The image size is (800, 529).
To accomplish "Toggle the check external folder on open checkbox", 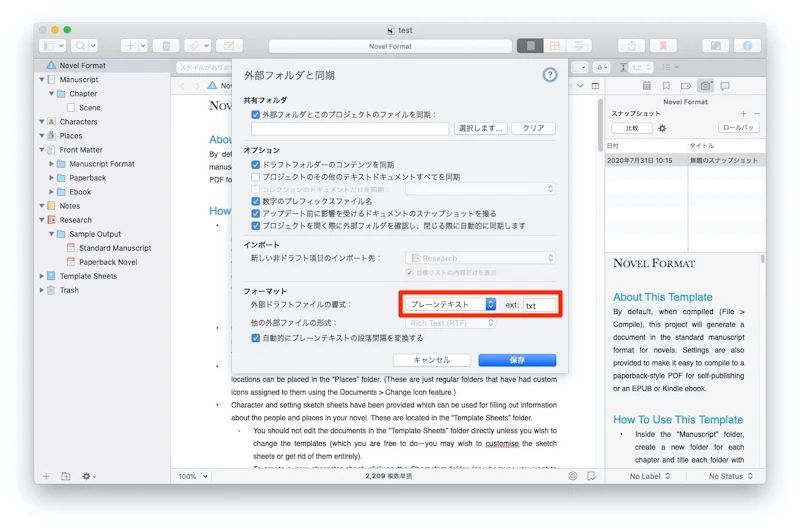I will coord(256,226).
